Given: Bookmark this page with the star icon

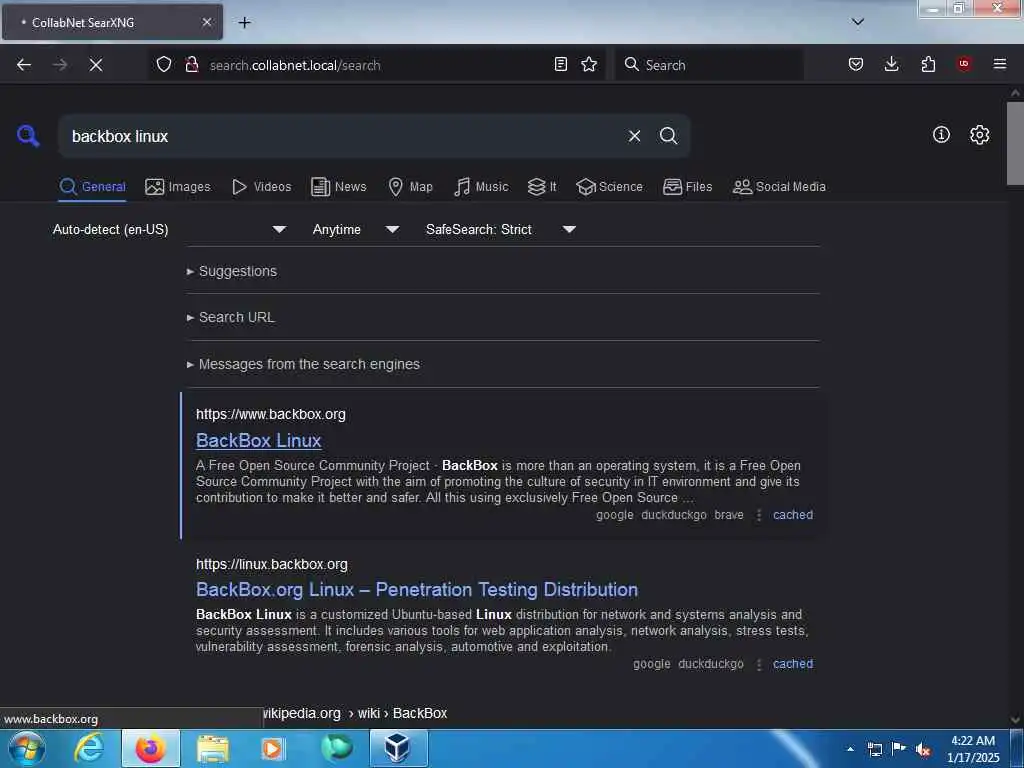Looking at the screenshot, I should [589, 64].
